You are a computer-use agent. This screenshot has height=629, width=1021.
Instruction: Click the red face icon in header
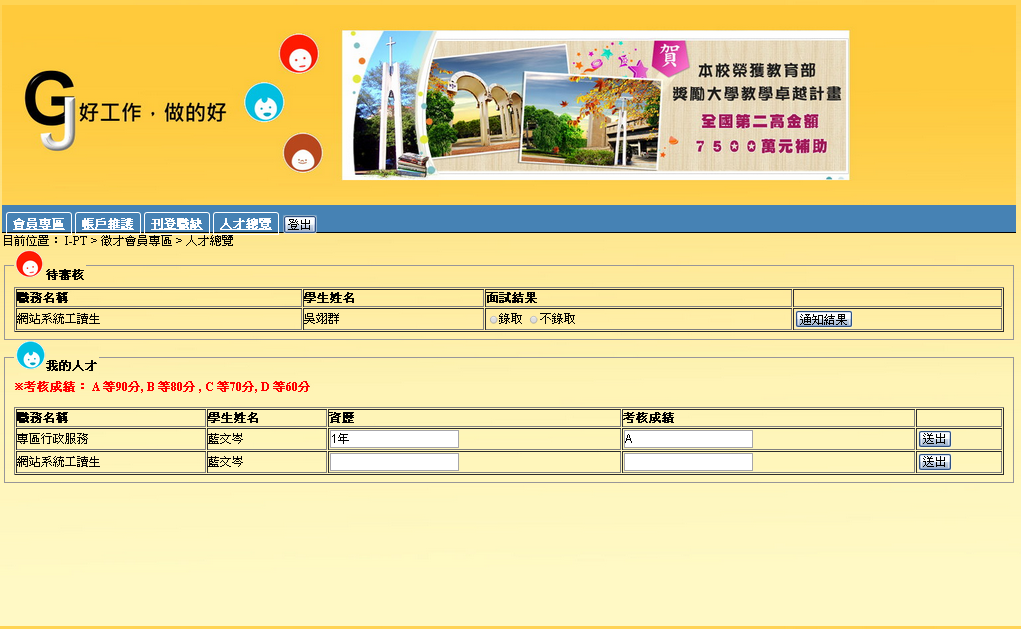pos(299,54)
